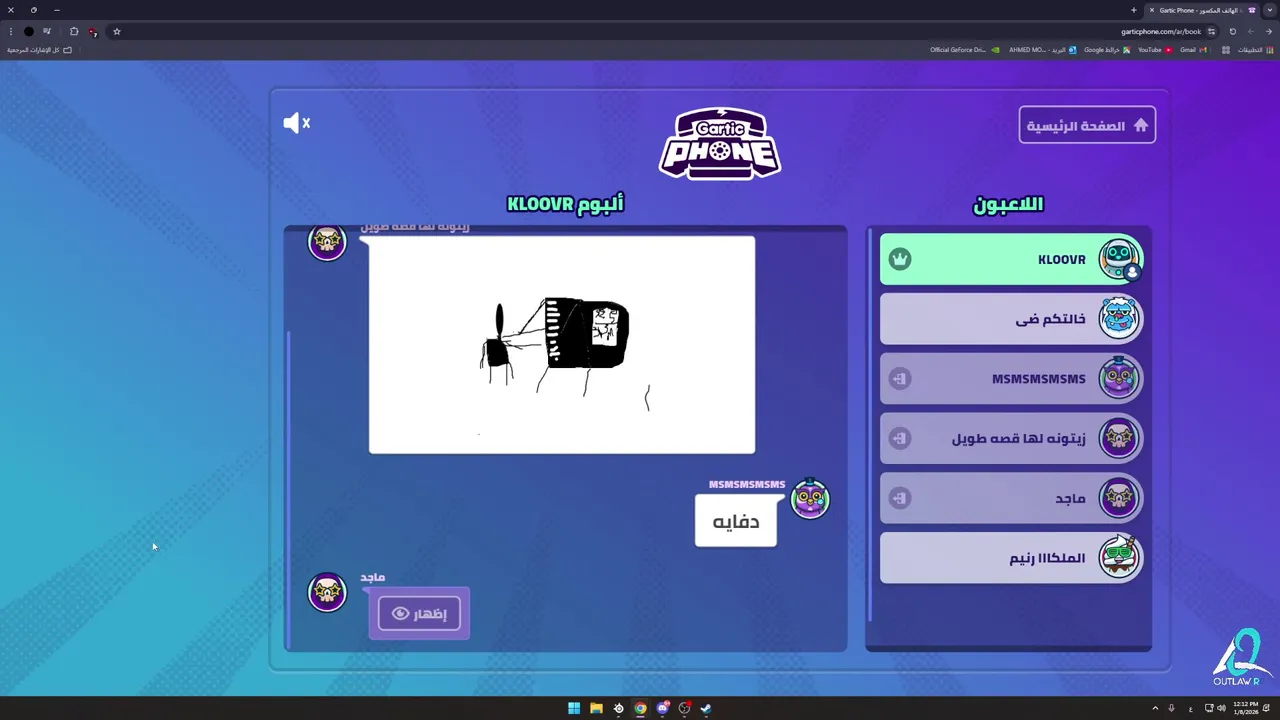
Task: Click the دفايه text bubble
Action: [x=736, y=521]
